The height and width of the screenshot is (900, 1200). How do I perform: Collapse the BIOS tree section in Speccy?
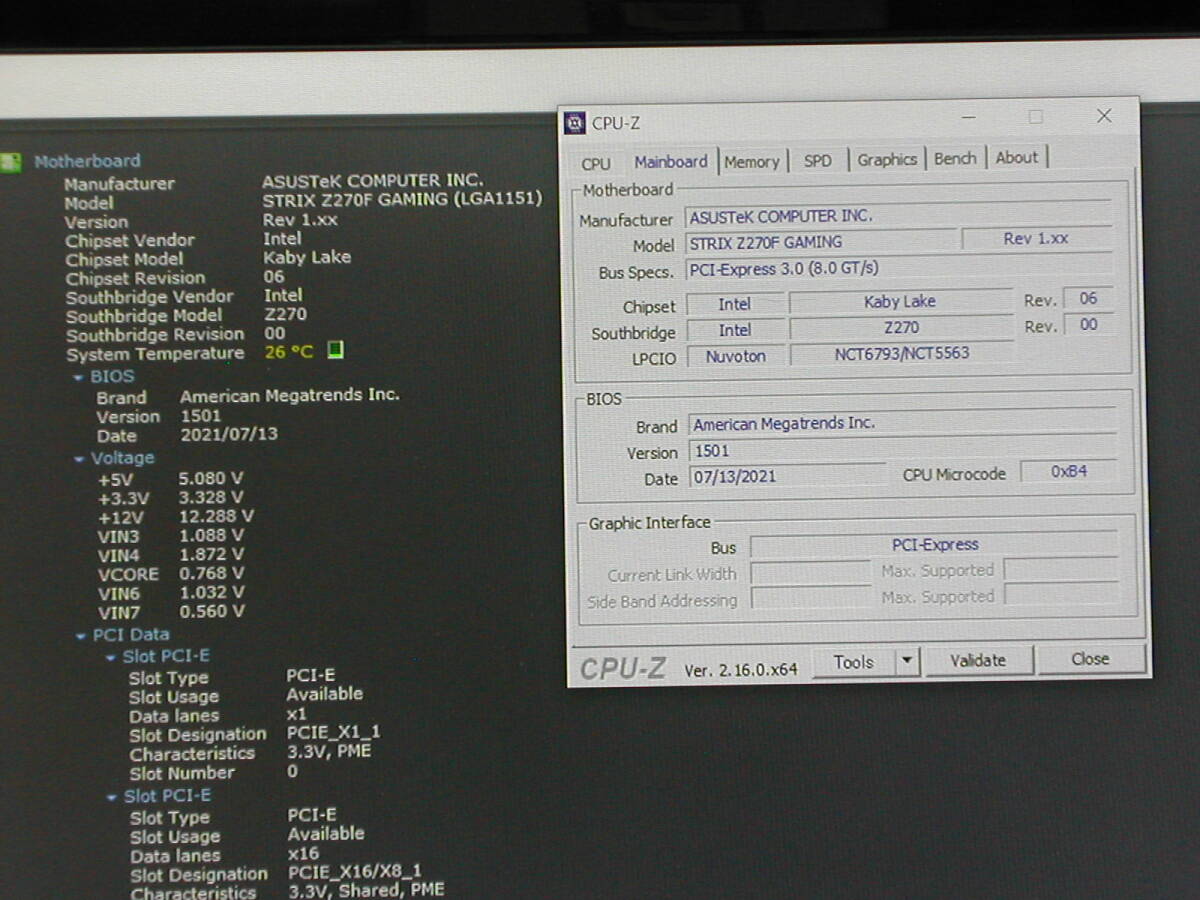tap(79, 378)
